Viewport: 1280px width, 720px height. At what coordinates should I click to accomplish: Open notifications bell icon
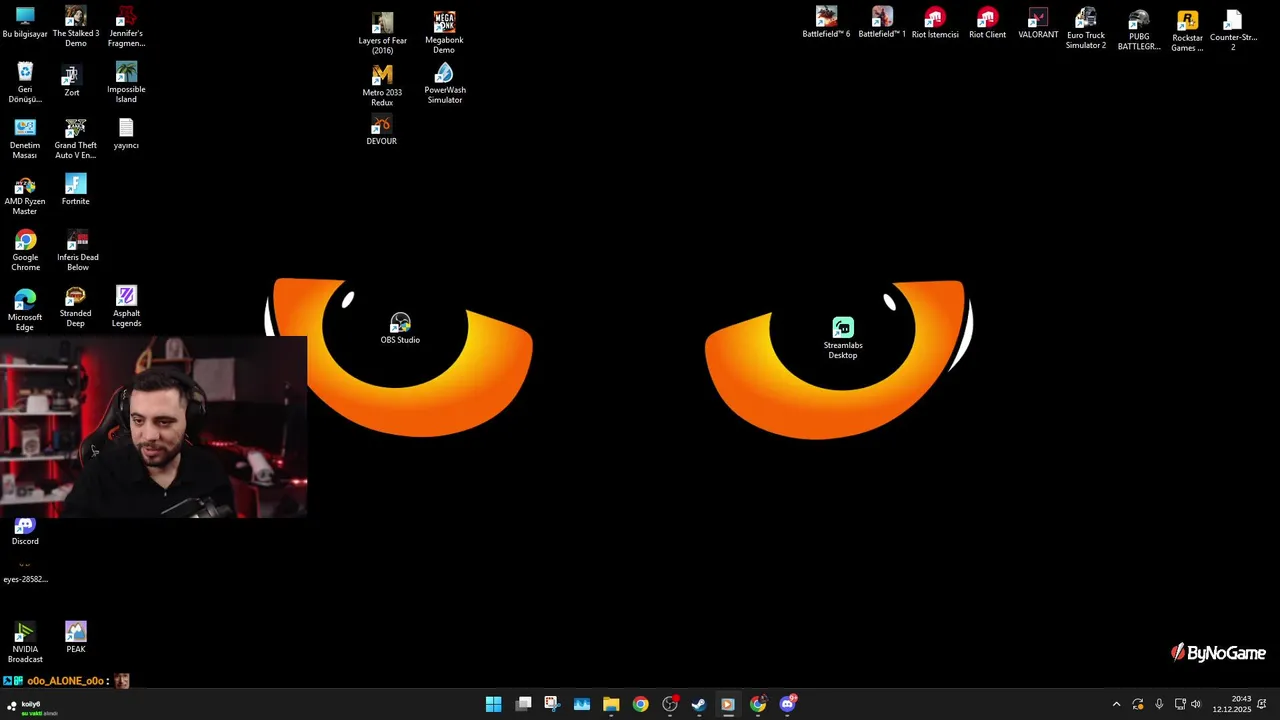[x=1262, y=704]
